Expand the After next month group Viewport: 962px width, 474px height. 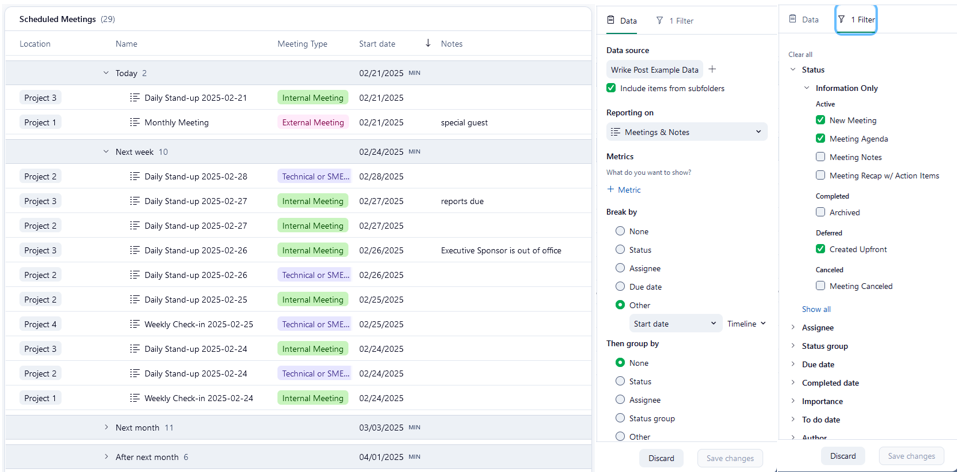point(106,457)
